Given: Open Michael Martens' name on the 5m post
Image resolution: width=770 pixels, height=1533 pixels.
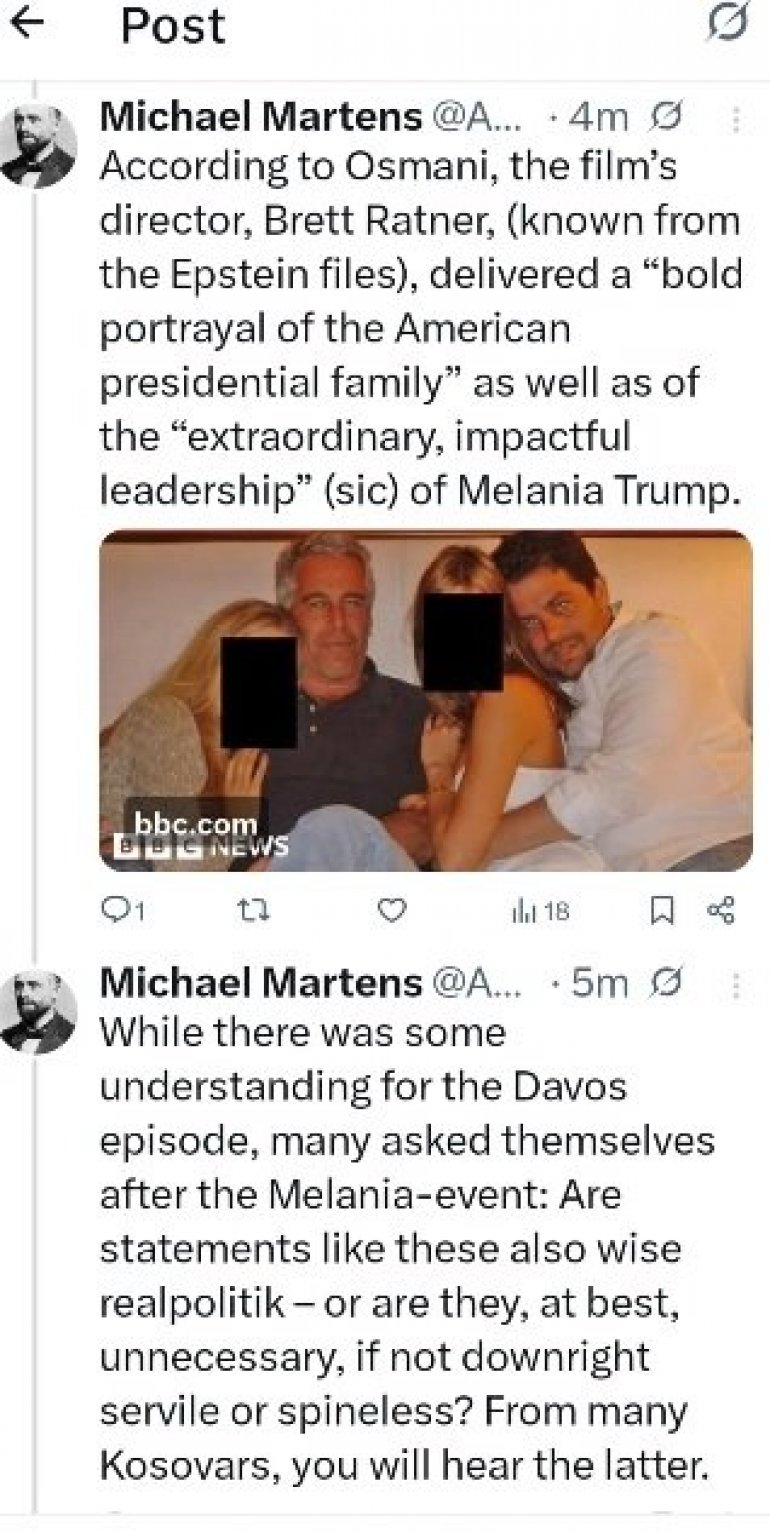Looking at the screenshot, I should (x=260, y=983).
